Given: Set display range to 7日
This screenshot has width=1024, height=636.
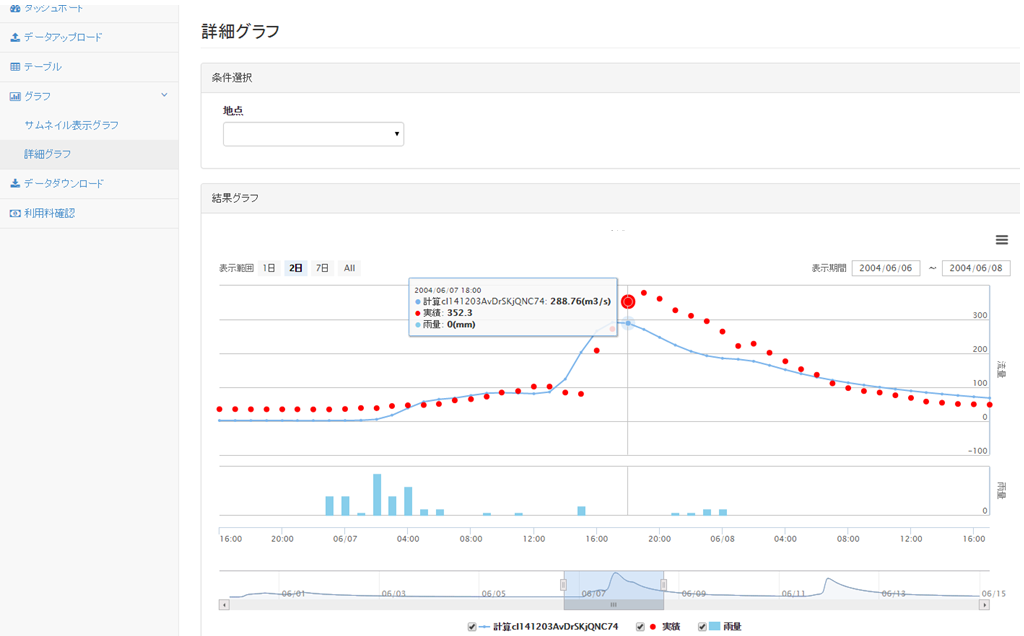Looking at the screenshot, I should point(322,268).
